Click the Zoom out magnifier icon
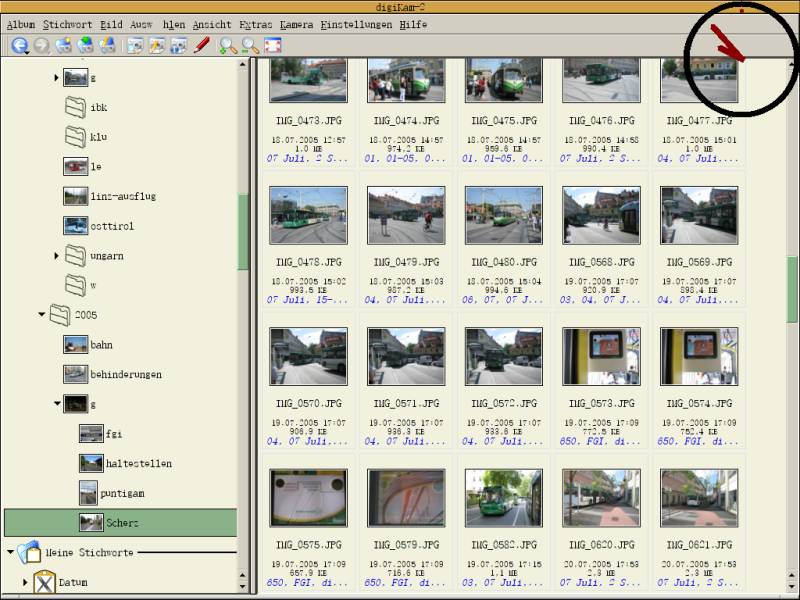The image size is (800, 600). (x=250, y=45)
